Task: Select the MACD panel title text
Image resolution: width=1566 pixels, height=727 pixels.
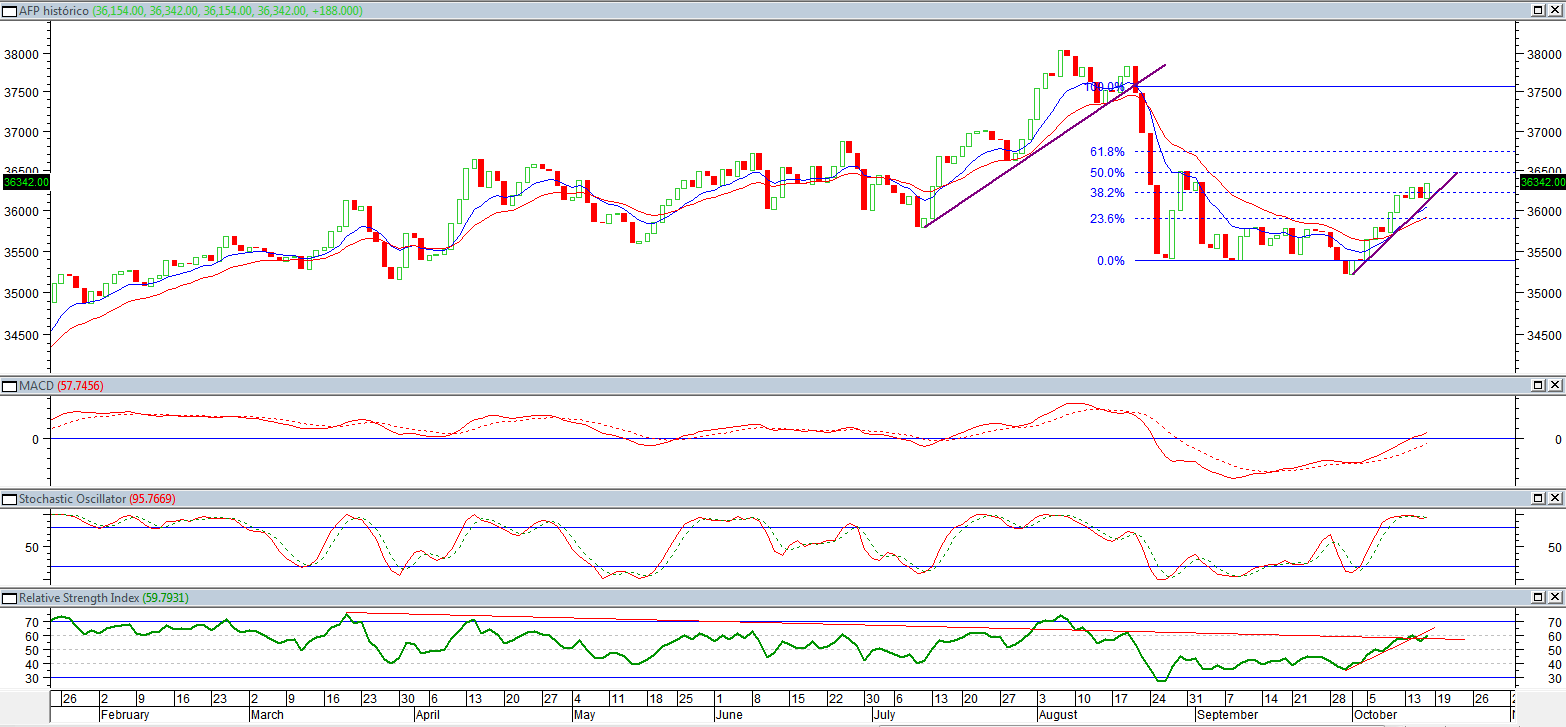Action: click(37, 385)
